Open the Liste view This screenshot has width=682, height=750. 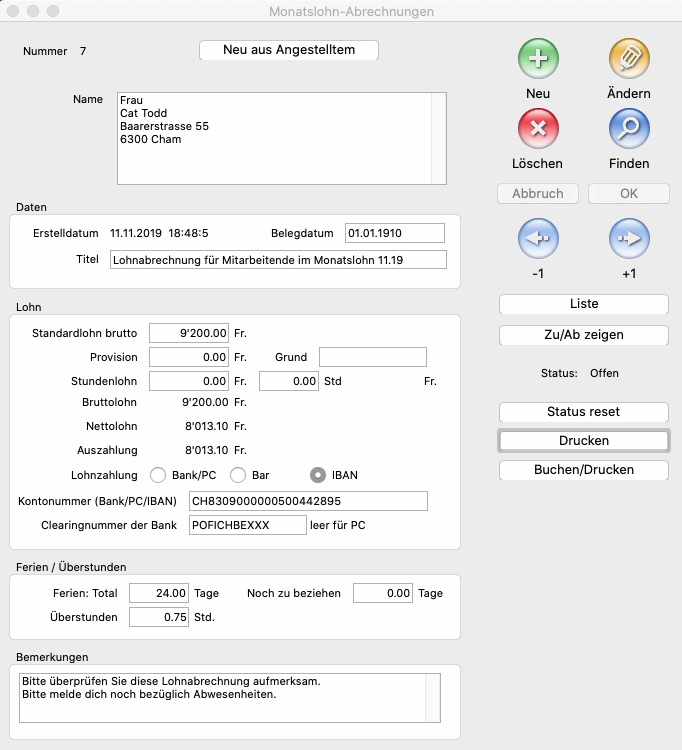[x=584, y=304]
